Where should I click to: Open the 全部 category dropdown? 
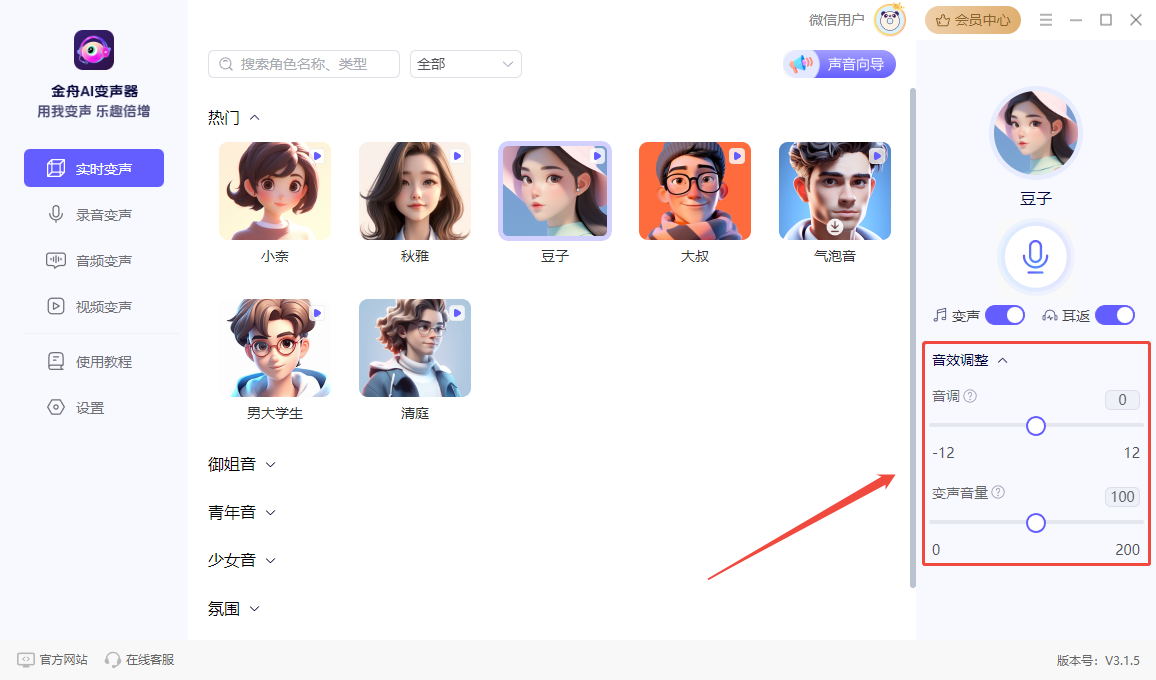466,64
